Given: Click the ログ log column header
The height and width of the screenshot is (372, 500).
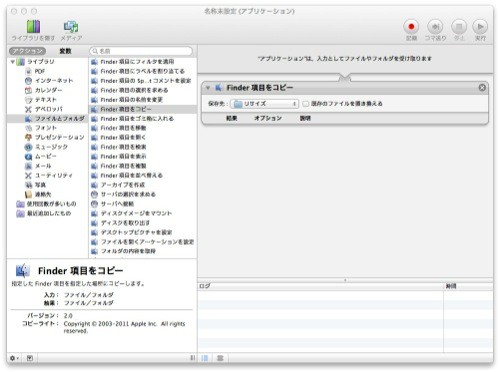Looking at the screenshot, I should click(x=321, y=286).
